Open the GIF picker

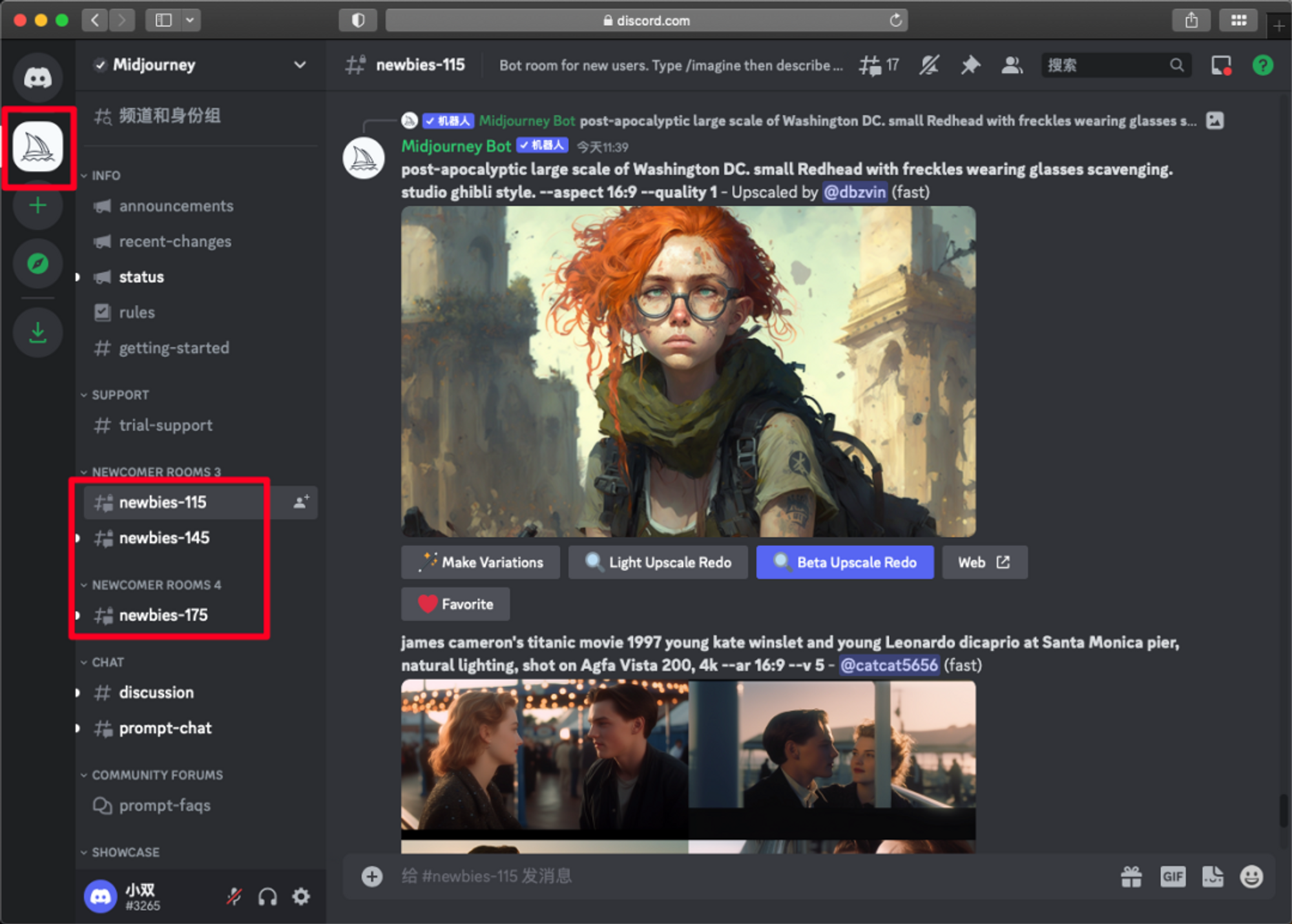pos(1172,876)
